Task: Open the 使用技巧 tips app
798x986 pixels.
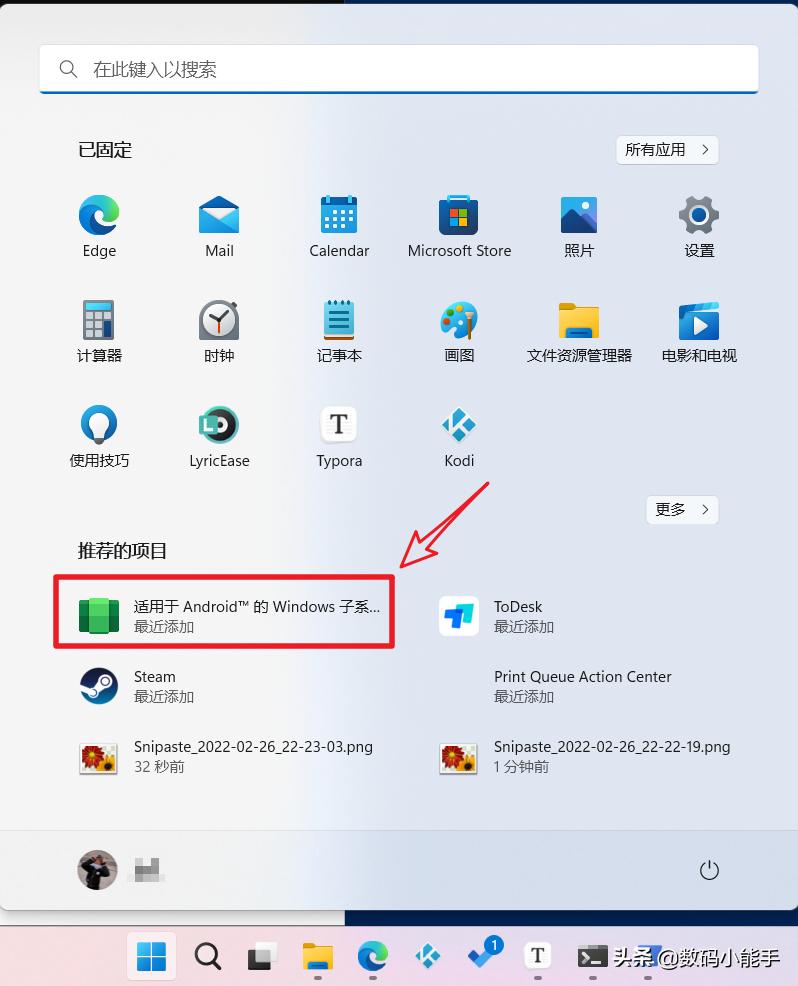Action: point(99,436)
